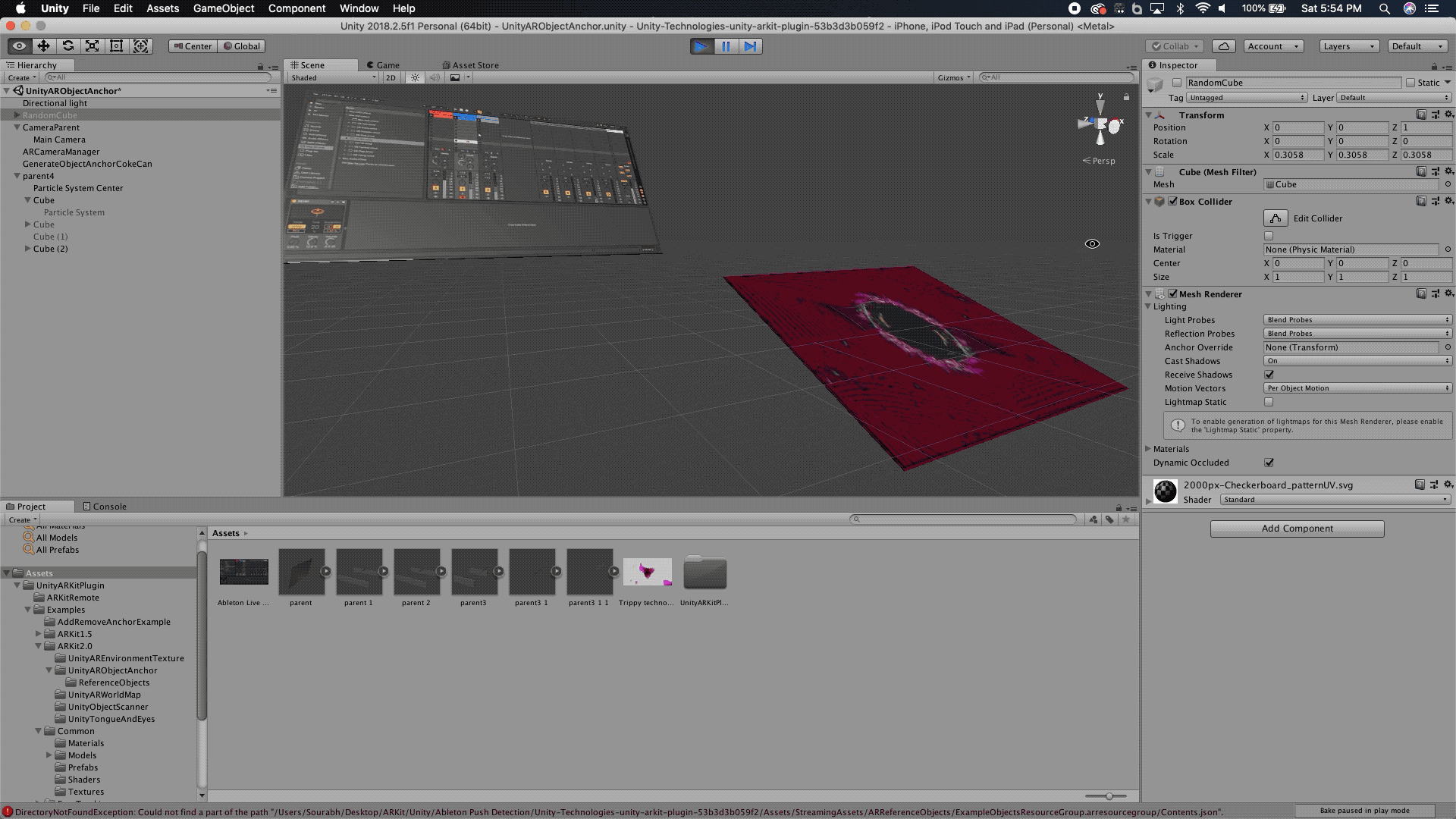Expand Cube (2) in Hierarchy
Image resolution: width=1456 pixels, height=819 pixels.
[x=28, y=249]
